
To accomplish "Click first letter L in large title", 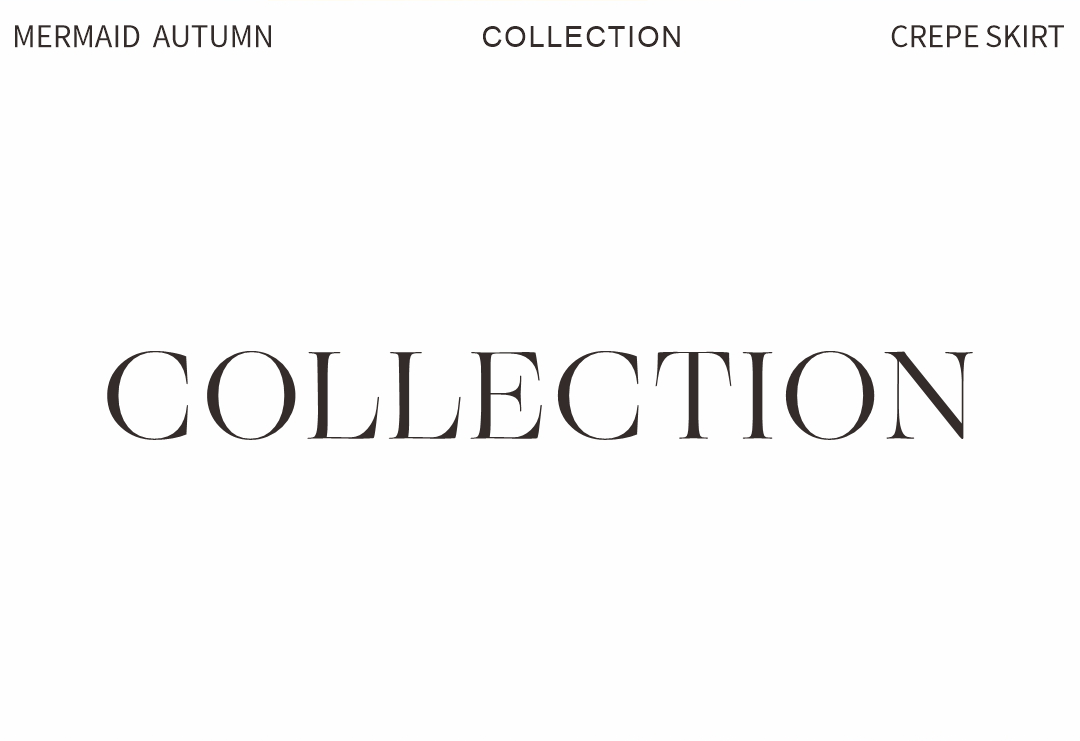I will click(x=344, y=395).
